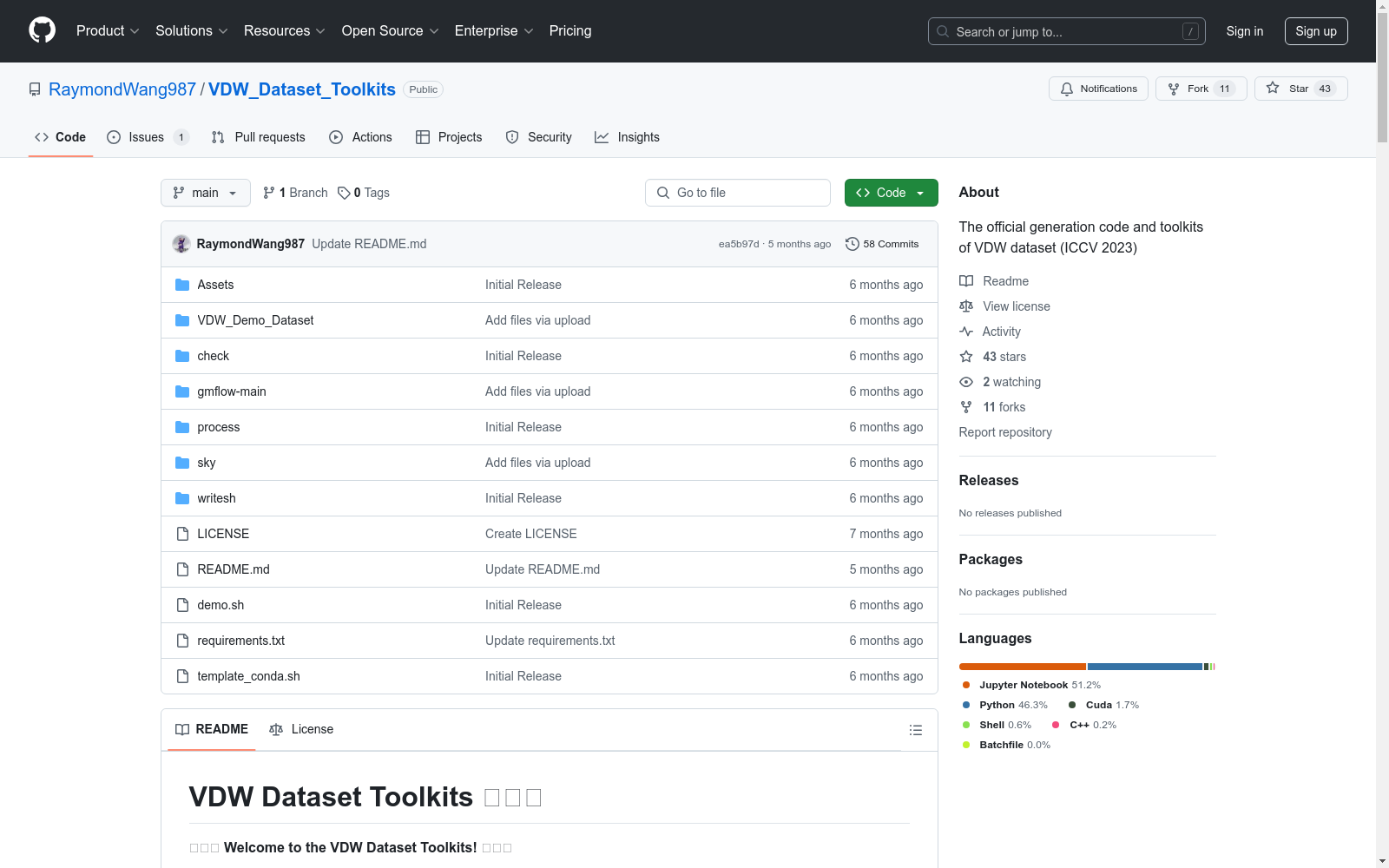Fork the repository
The height and width of the screenshot is (868, 1389).
click(1201, 89)
